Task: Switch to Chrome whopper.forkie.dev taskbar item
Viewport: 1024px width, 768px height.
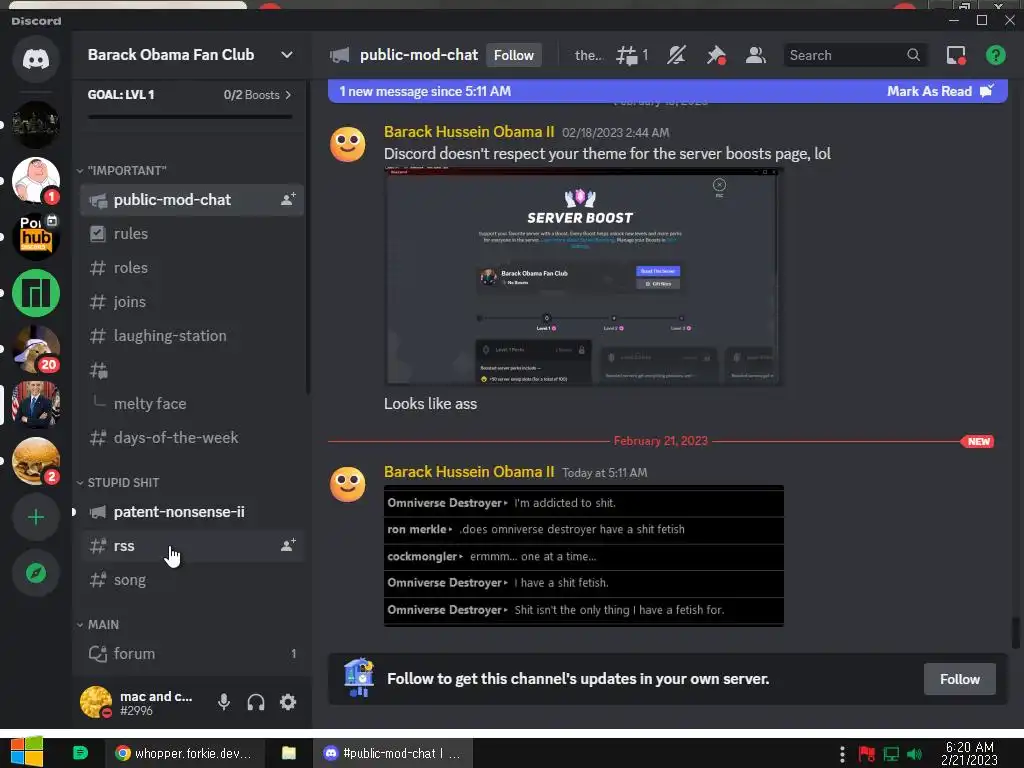Action: [184, 753]
